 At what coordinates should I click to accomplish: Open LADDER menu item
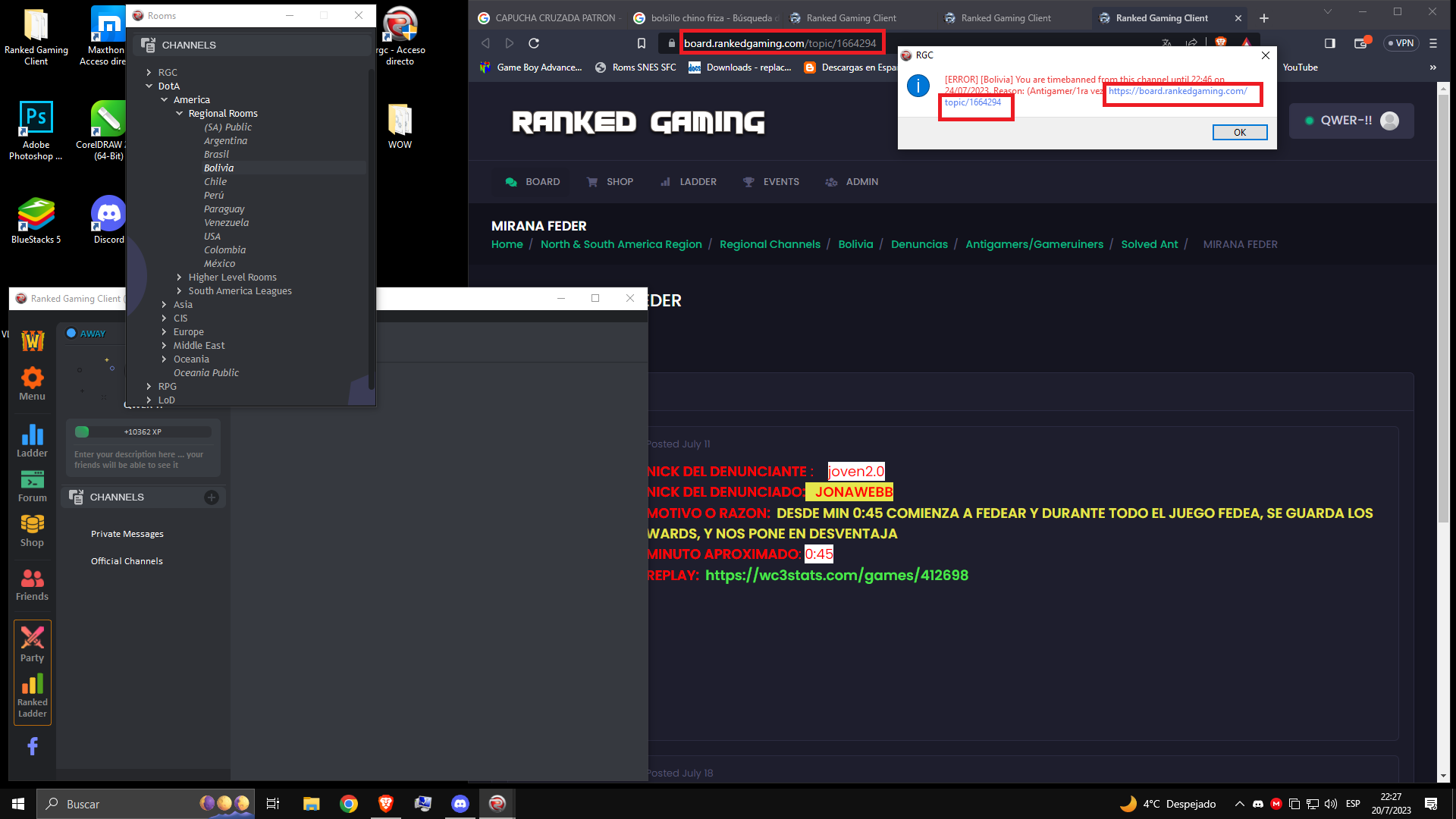689,182
